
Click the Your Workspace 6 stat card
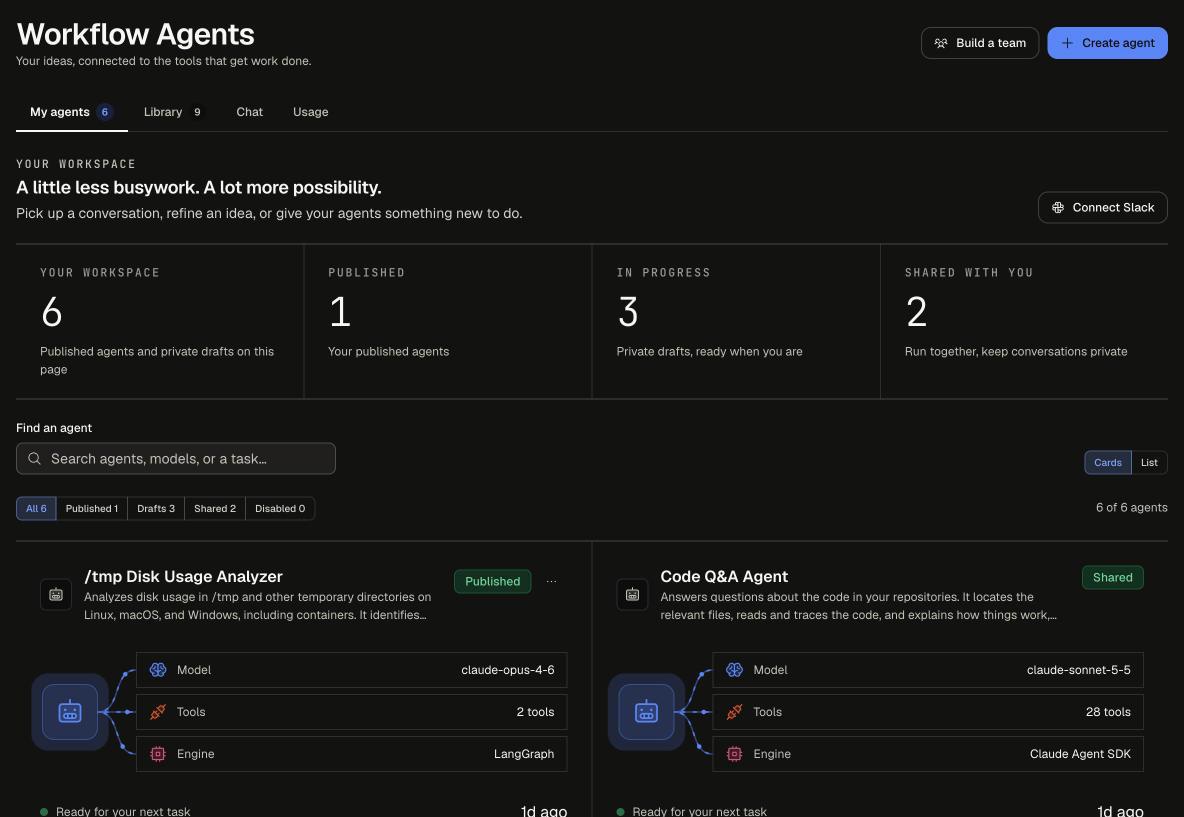click(x=159, y=322)
